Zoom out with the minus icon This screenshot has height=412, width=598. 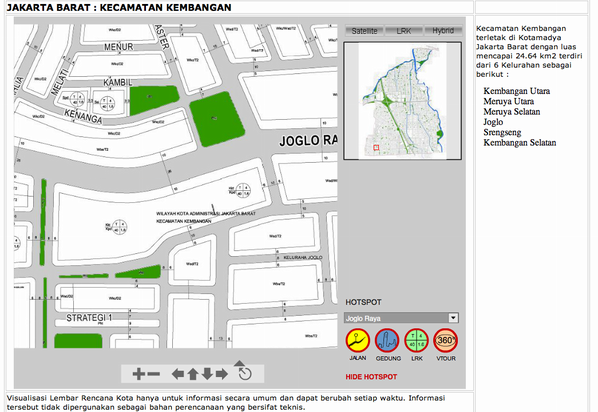(x=153, y=374)
